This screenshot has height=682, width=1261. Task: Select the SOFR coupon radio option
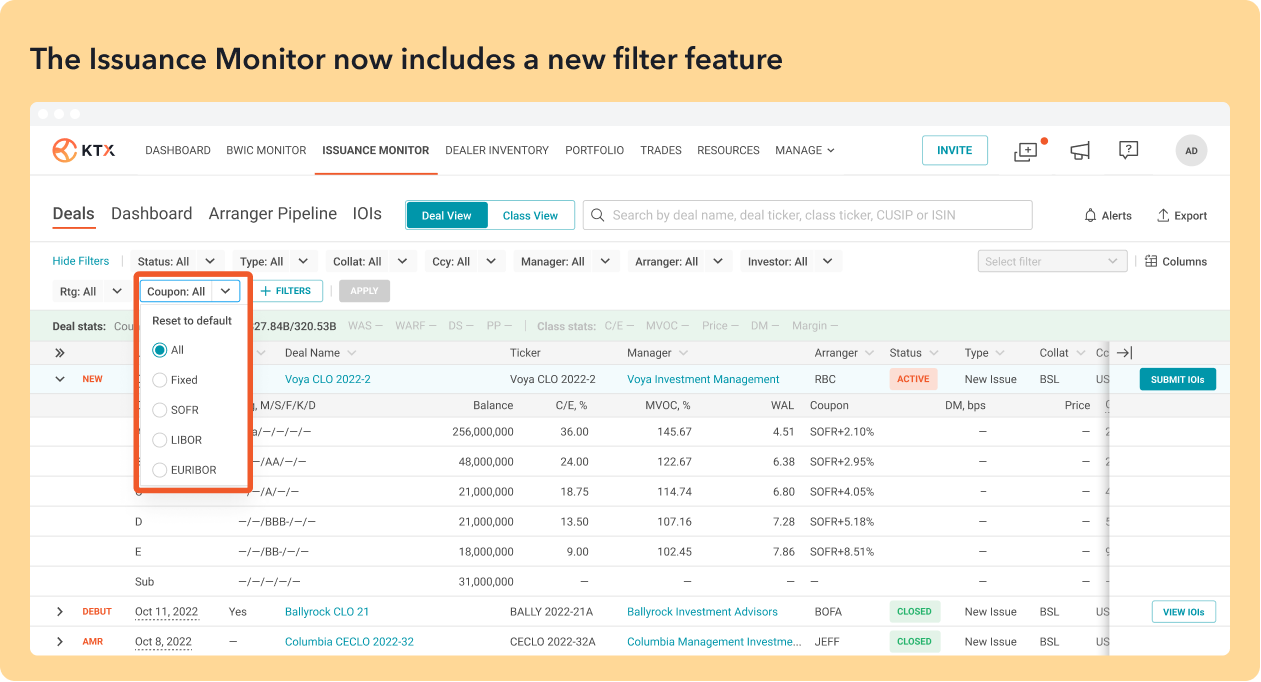160,410
